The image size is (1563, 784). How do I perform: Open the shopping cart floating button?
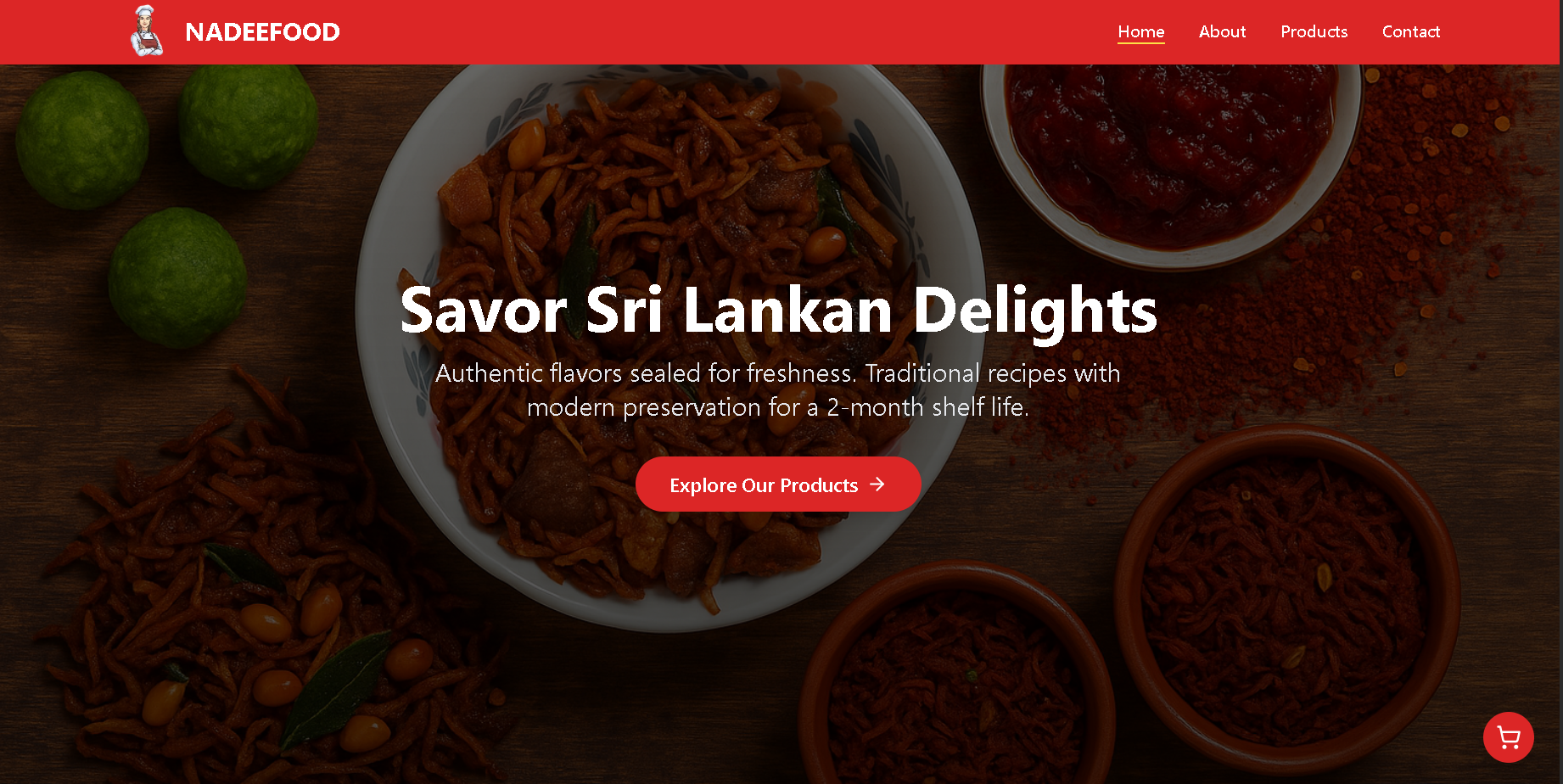(x=1508, y=737)
